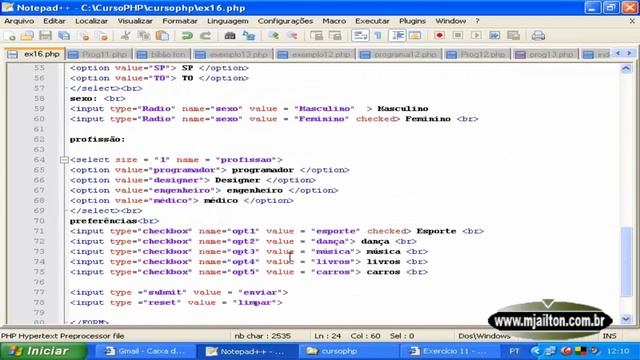Open the Configurações menu
This screenshot has height=360, width=640.
tap(285, 21)
